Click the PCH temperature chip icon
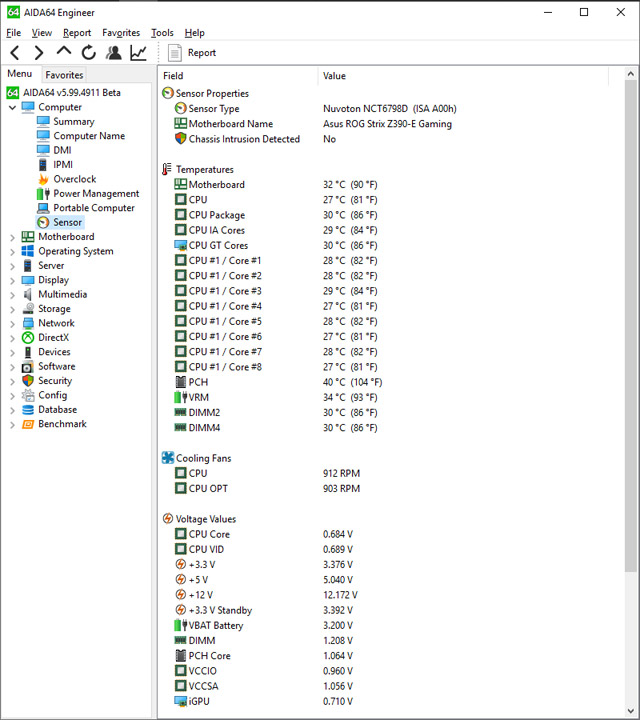 [x=181, y=382]
